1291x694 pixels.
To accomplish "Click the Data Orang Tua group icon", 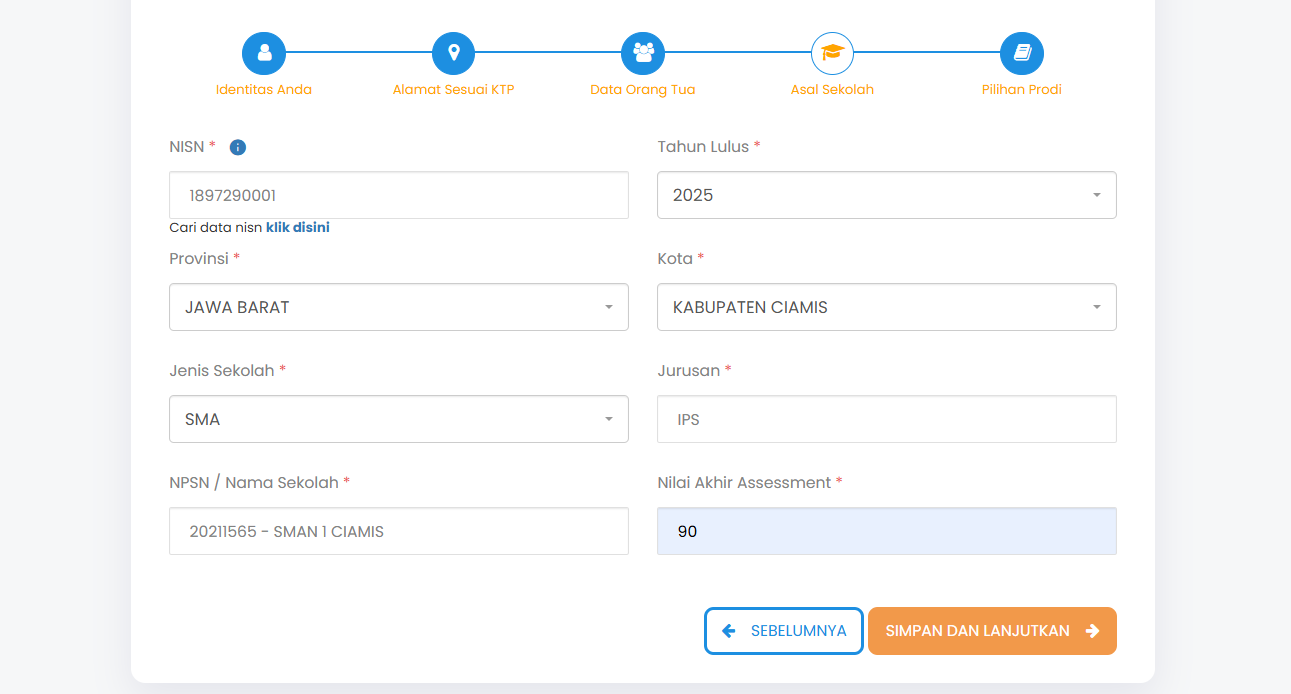I will [643, 53].
